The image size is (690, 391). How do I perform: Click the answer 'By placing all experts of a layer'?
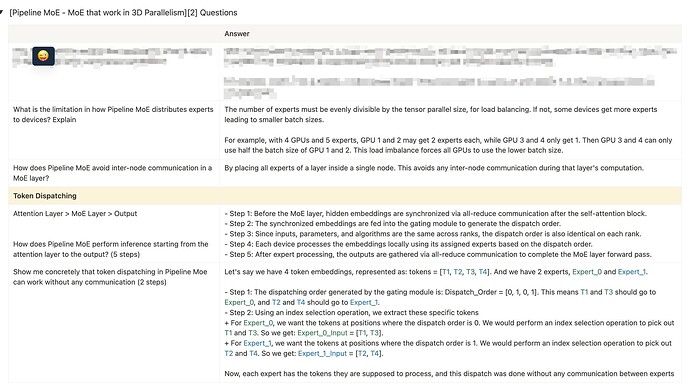pyautogui.click(x=434, y=168)
